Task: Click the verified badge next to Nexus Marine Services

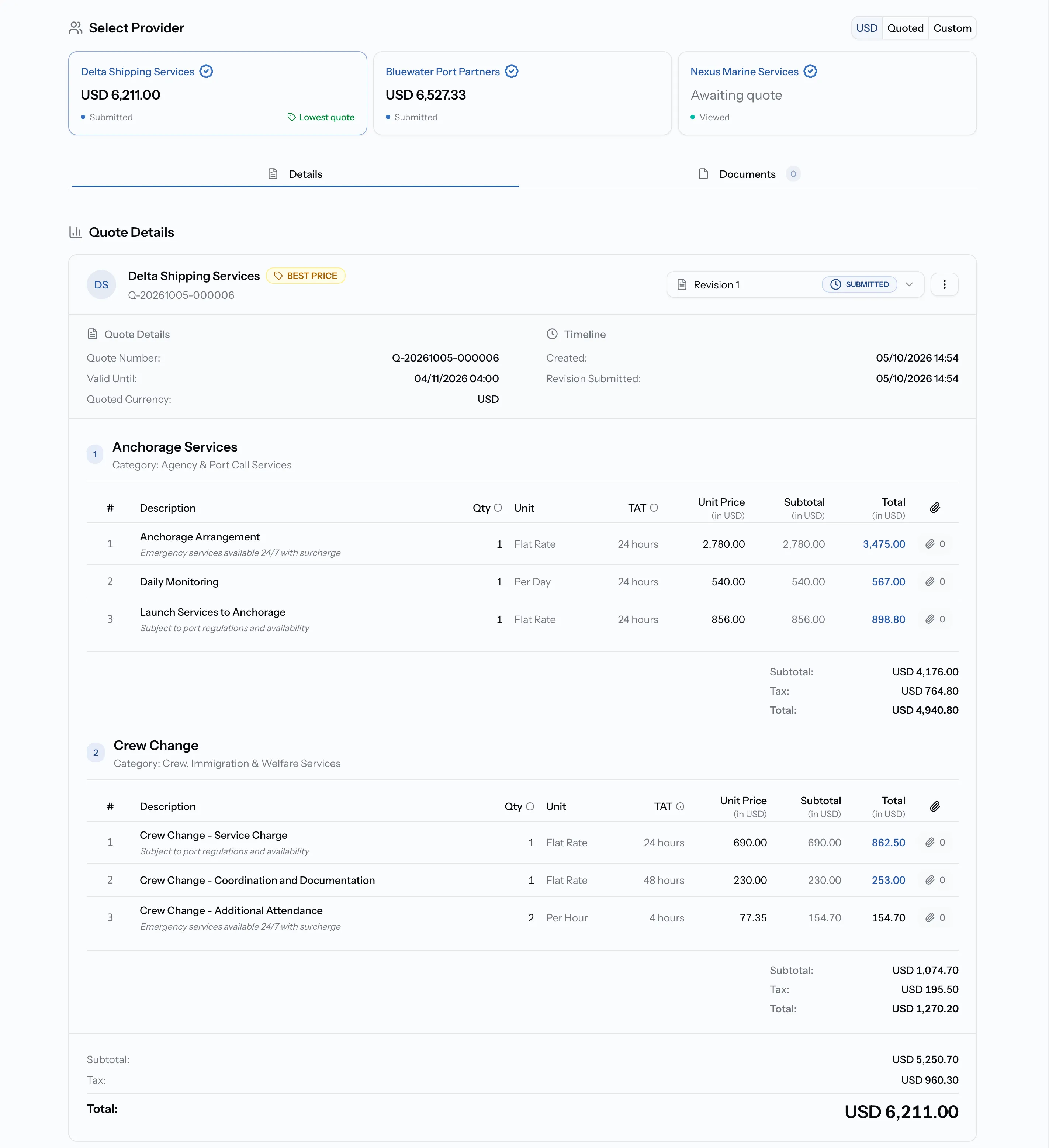Action: (810, 71)
